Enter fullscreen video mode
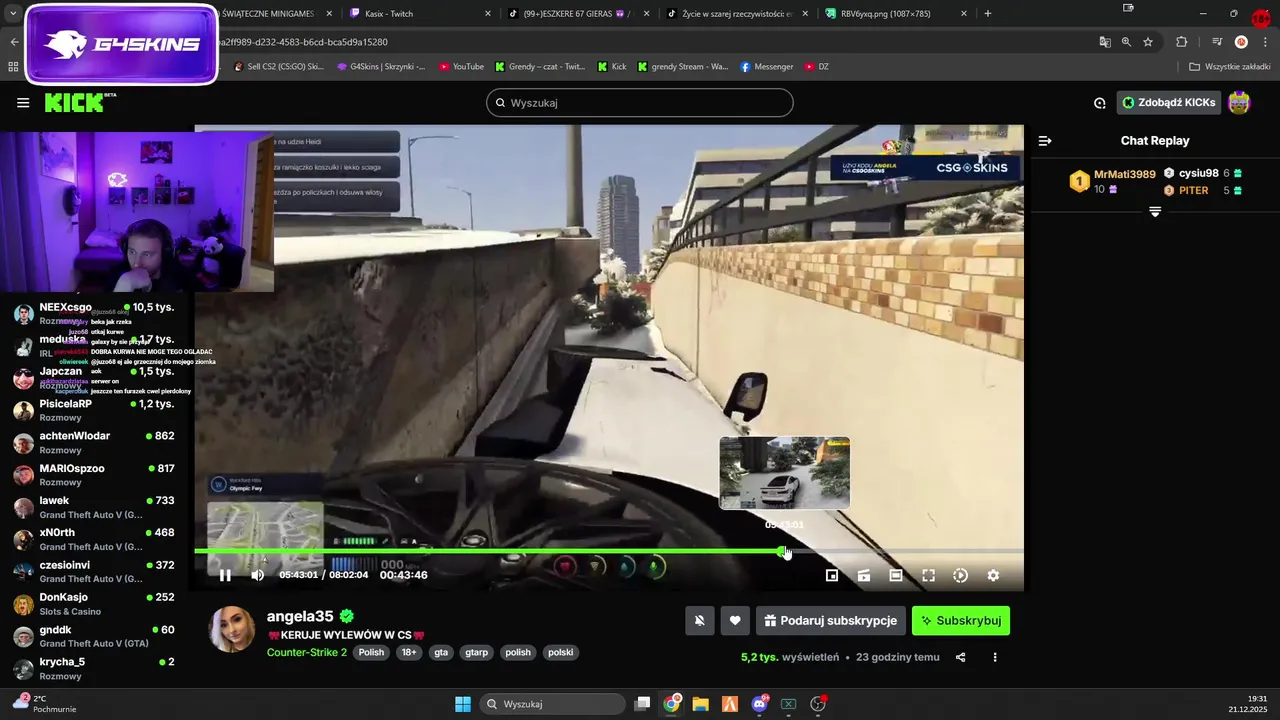 (928, 575)
